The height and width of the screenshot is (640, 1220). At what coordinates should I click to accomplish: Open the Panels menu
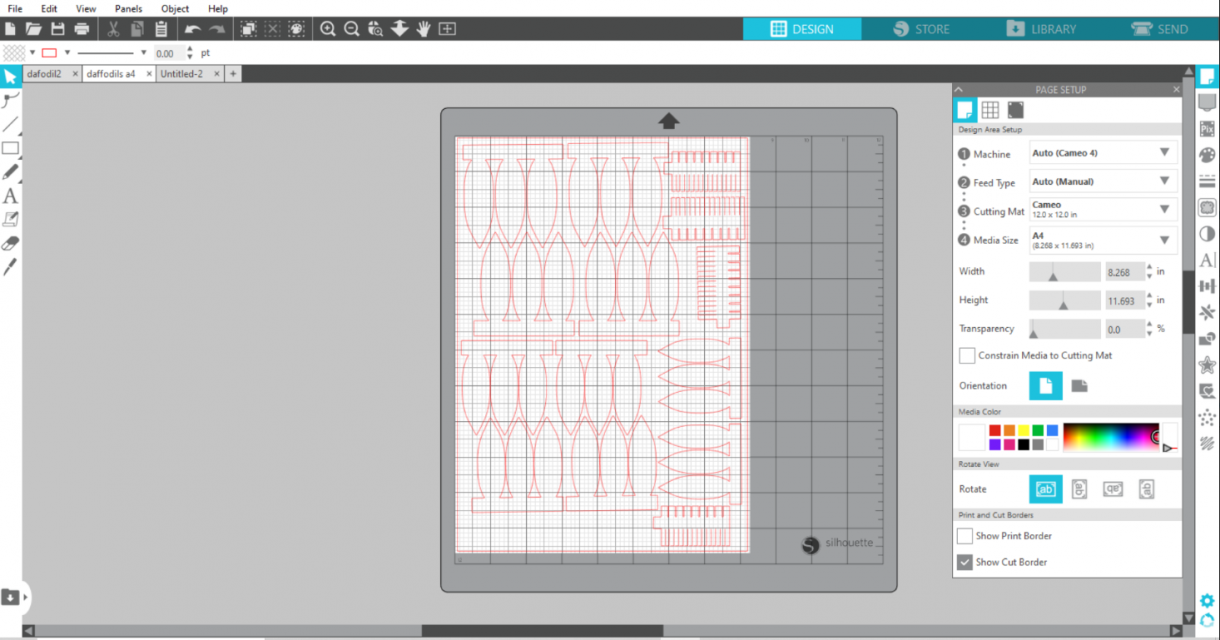click(128, 8)
